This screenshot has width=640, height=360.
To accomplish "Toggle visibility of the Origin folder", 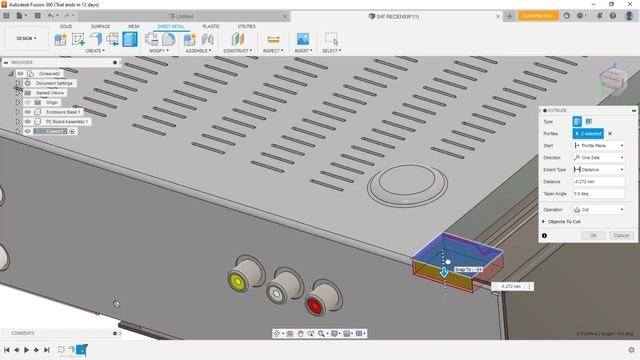I will 28,102.
